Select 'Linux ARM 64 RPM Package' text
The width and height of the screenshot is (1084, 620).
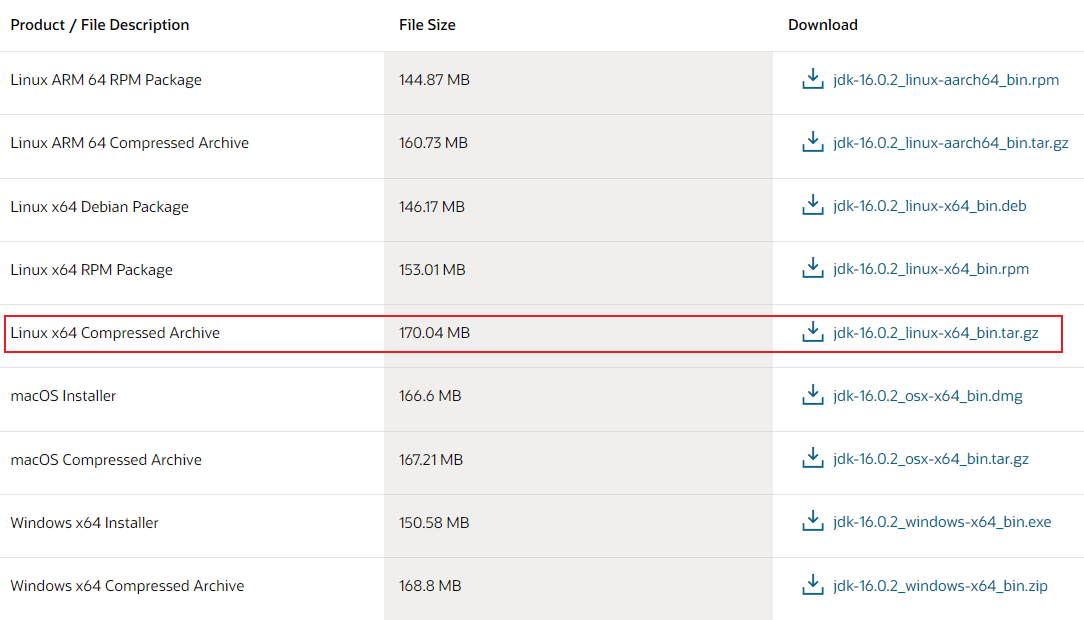coord(106,80)
